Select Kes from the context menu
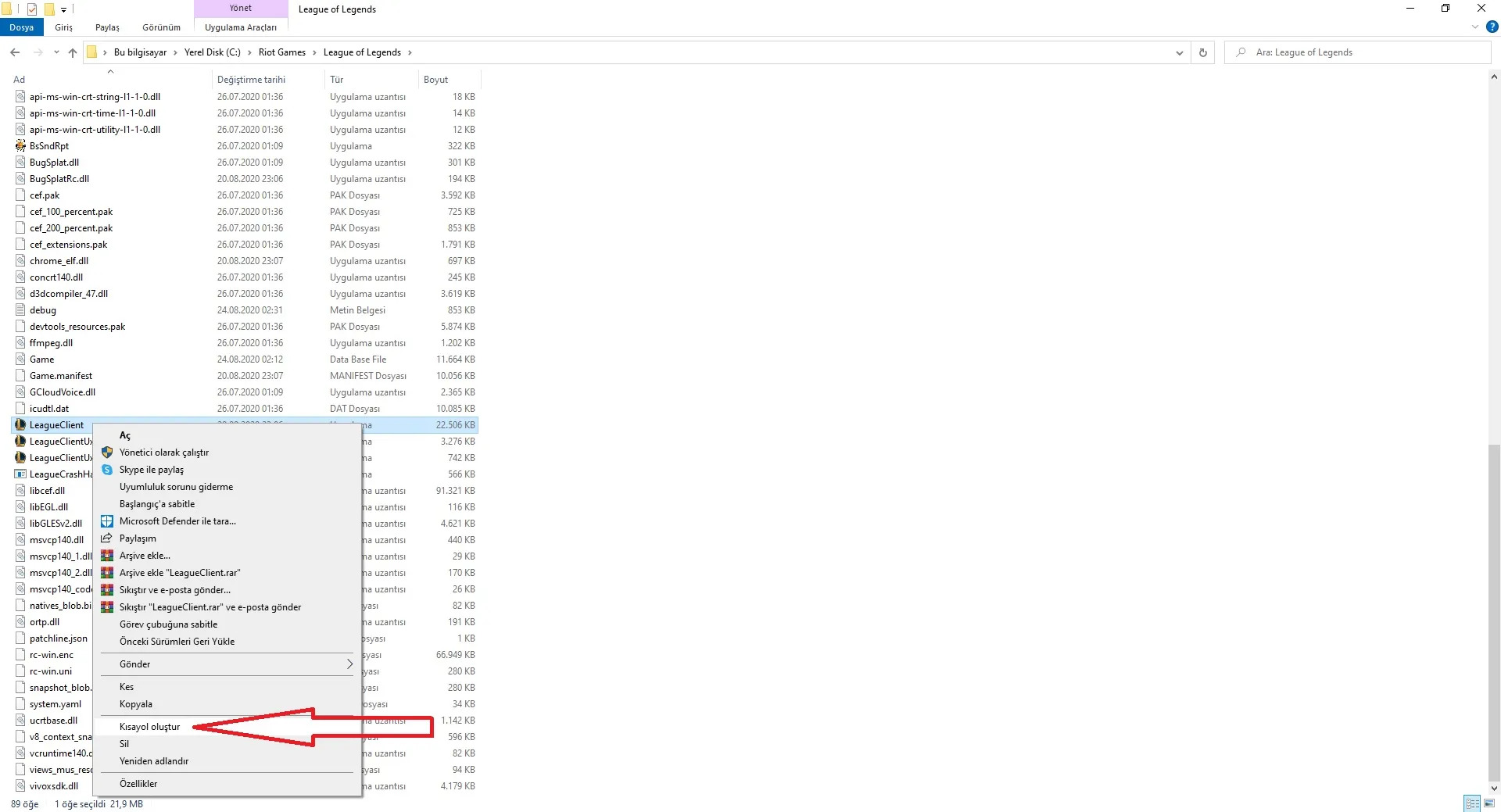The image size is (1501, 812). 127,687
